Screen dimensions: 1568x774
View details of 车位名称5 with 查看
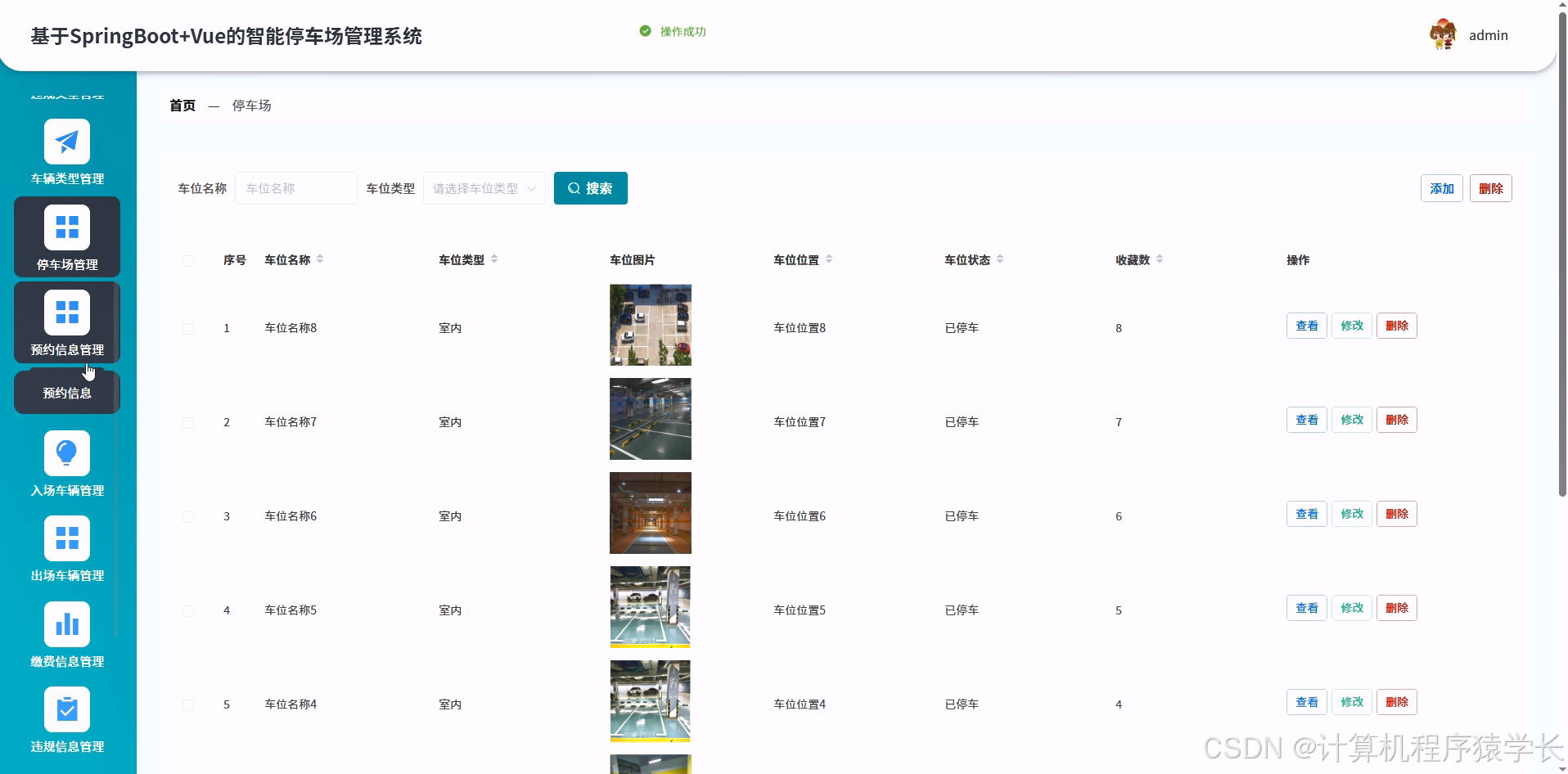coord(1306,608)
